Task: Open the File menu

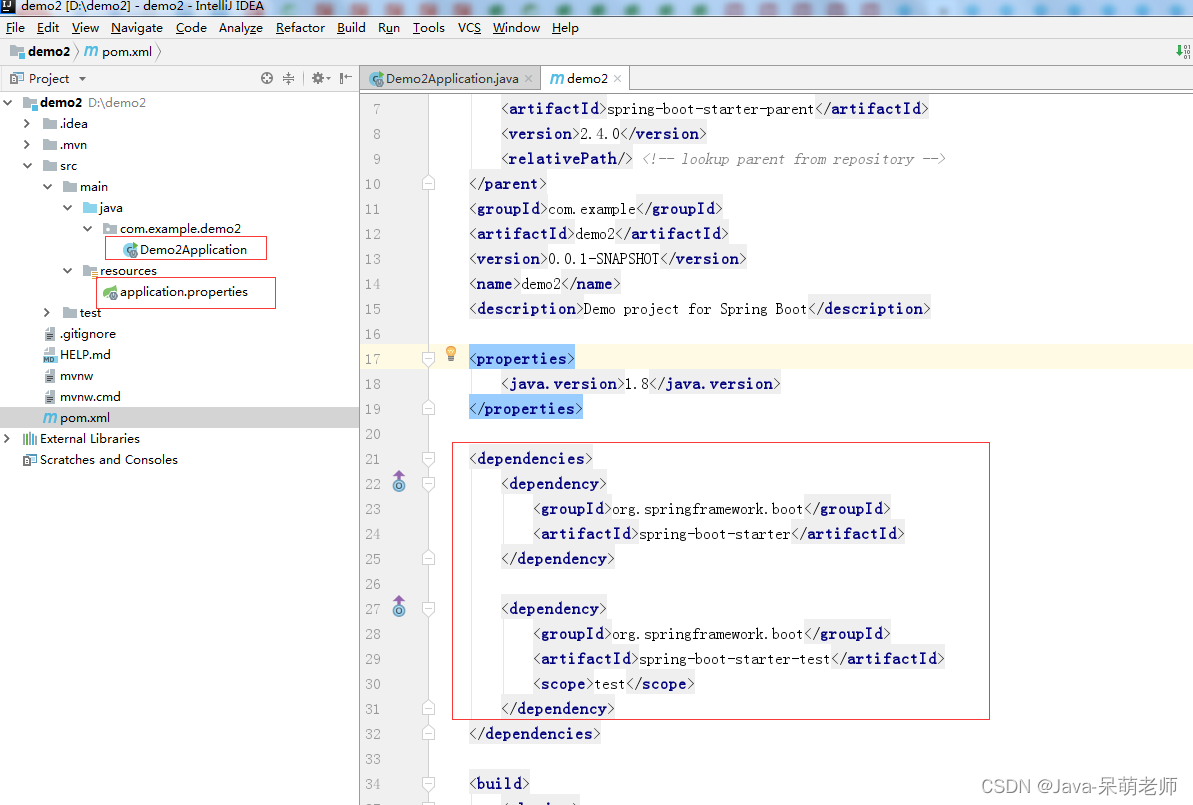Action: tap(15, 27)
